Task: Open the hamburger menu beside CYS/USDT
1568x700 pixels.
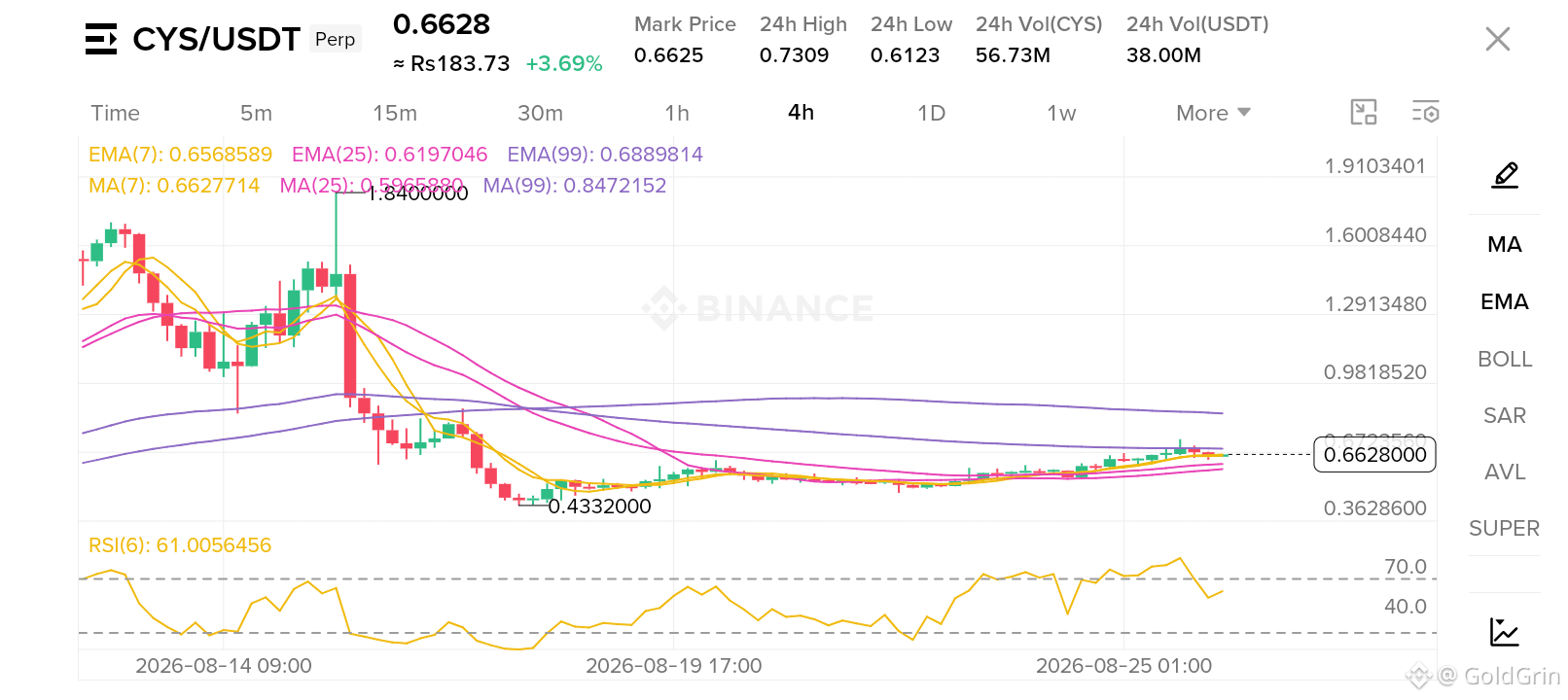Action: click(x=101, y=39)
